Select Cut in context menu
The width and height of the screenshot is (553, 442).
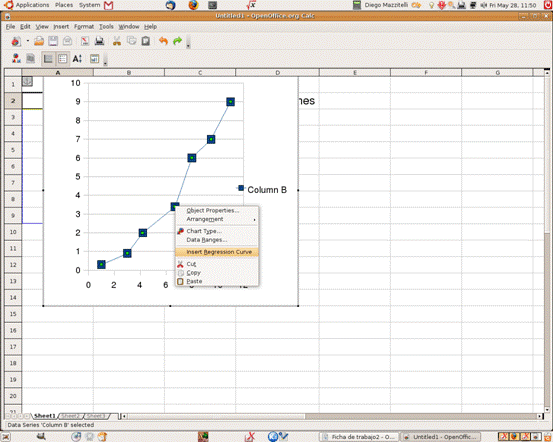[x=217, y=264]
